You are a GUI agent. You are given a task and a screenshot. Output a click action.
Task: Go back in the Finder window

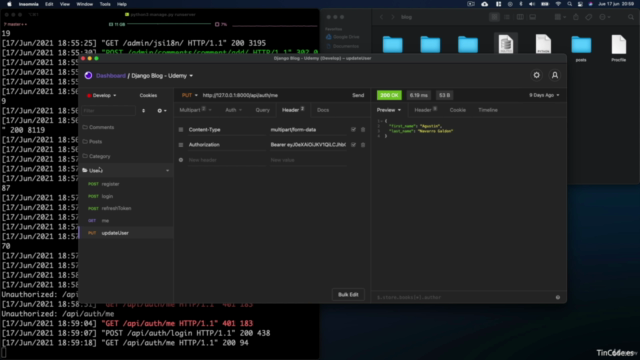click(x=381, y=17)
